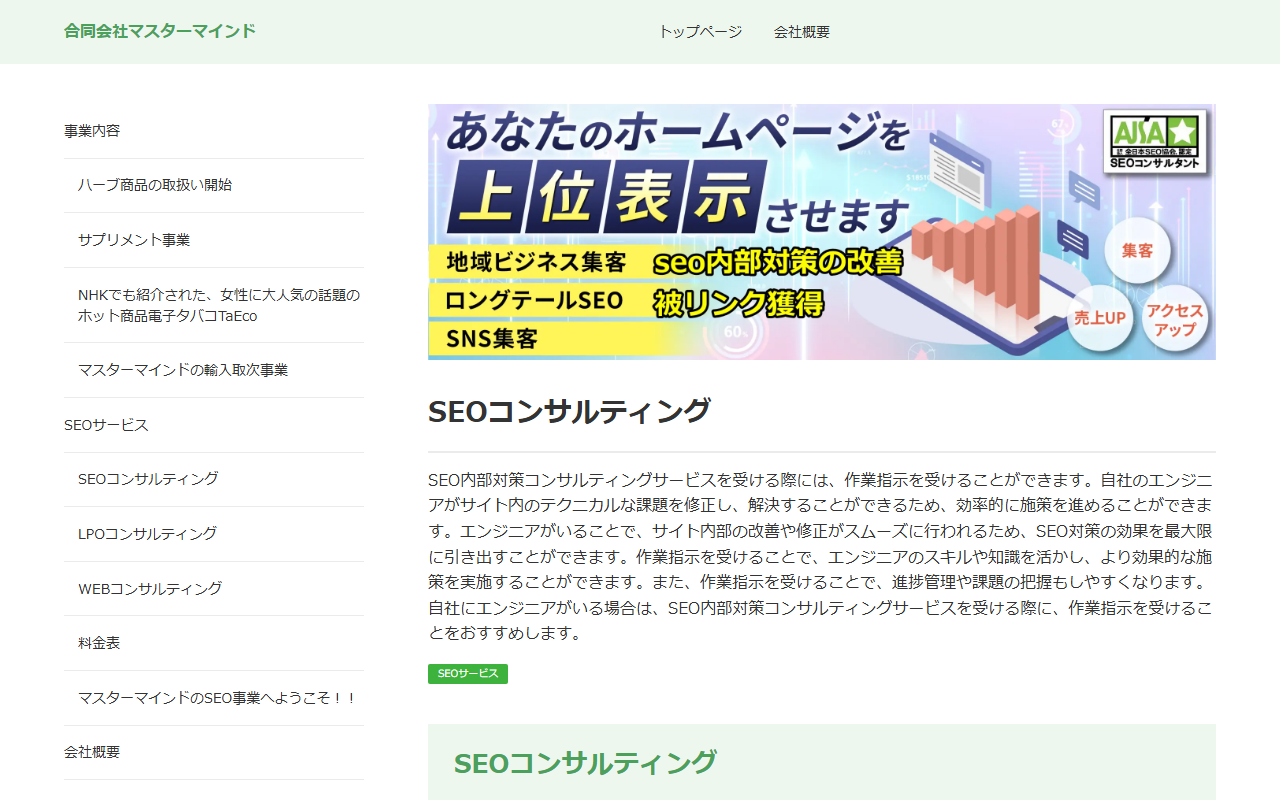
Task: Open 事業内容 in the sidebar
Action: [92, 131]
